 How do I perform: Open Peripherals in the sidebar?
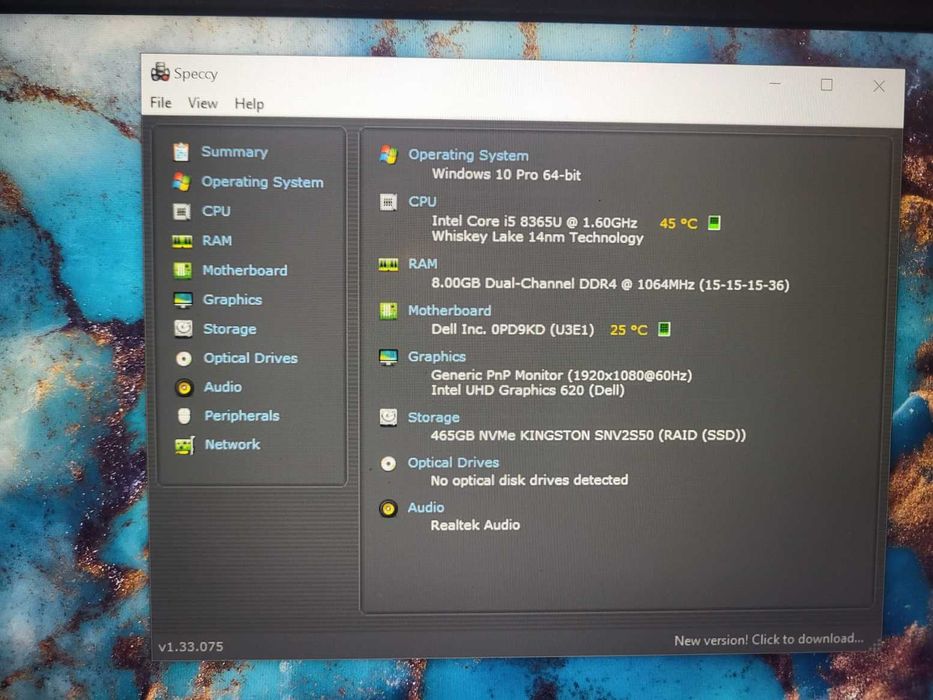242,415
